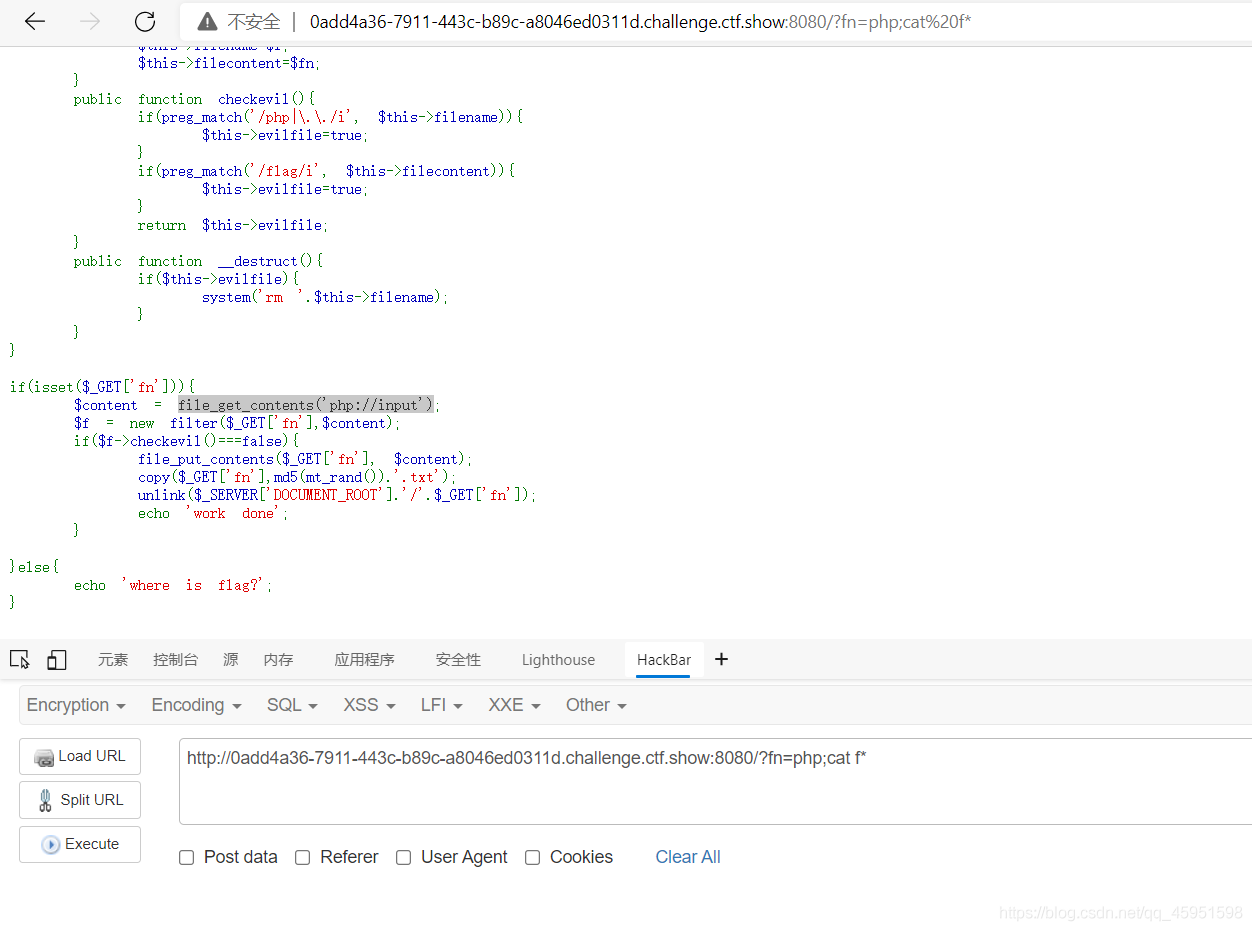Switch to the 应用程序 DevTools tab
Image resolution: width=1252 pixels, height=931 pixels.
click(x=364, y=660)
